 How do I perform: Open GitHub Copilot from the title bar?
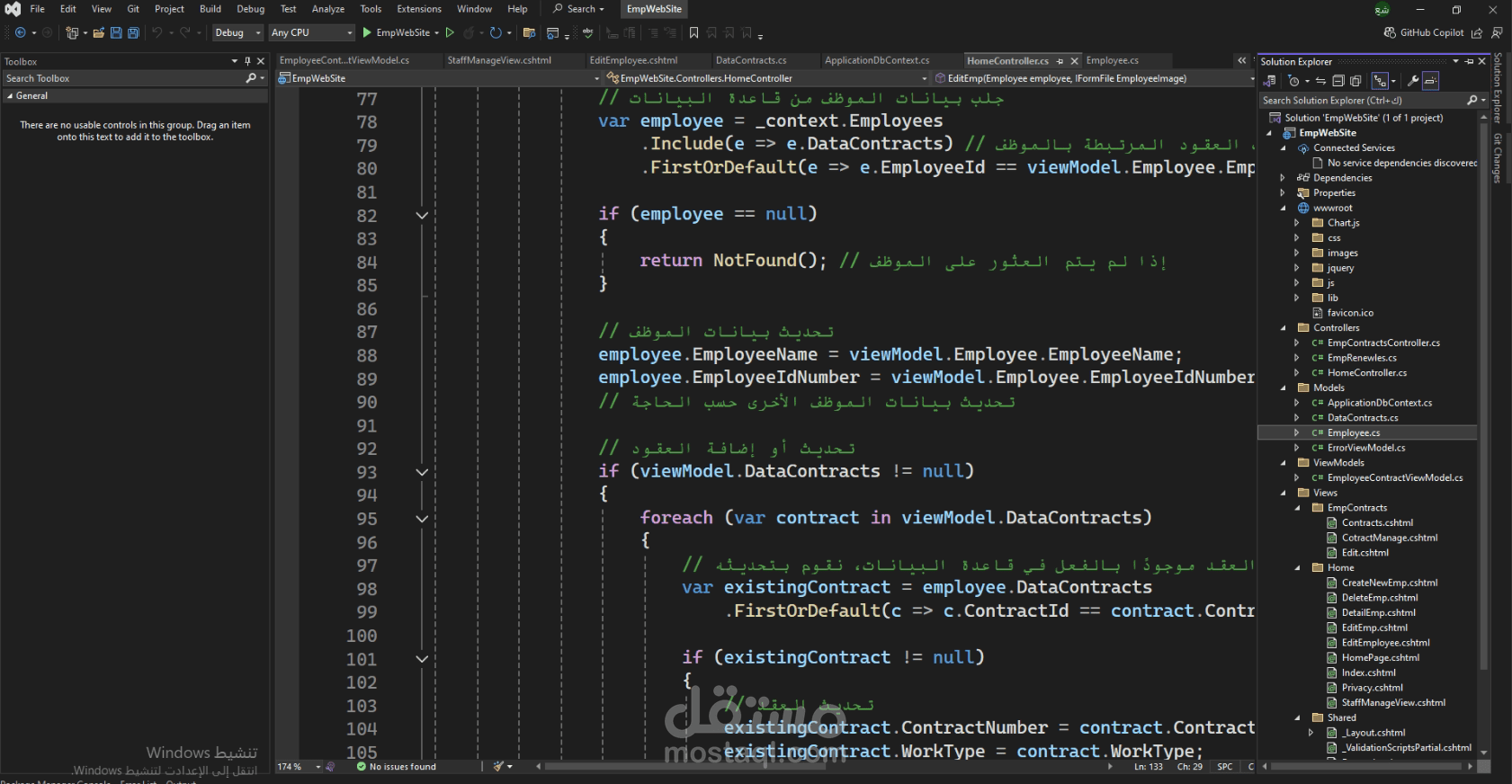click(1424, 32)
